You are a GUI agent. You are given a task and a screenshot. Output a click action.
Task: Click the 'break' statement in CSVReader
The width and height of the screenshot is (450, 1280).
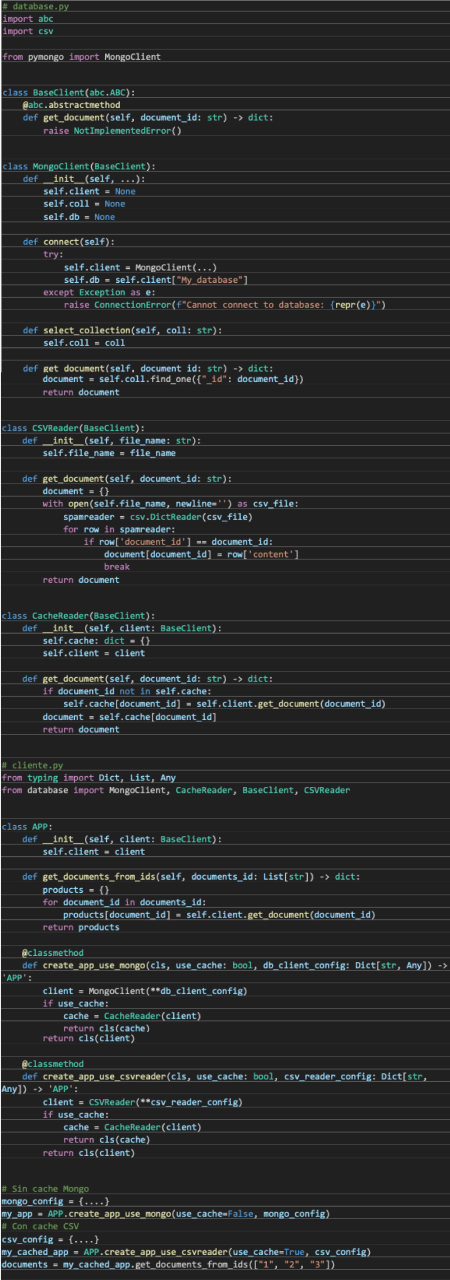tap(117, 566)
